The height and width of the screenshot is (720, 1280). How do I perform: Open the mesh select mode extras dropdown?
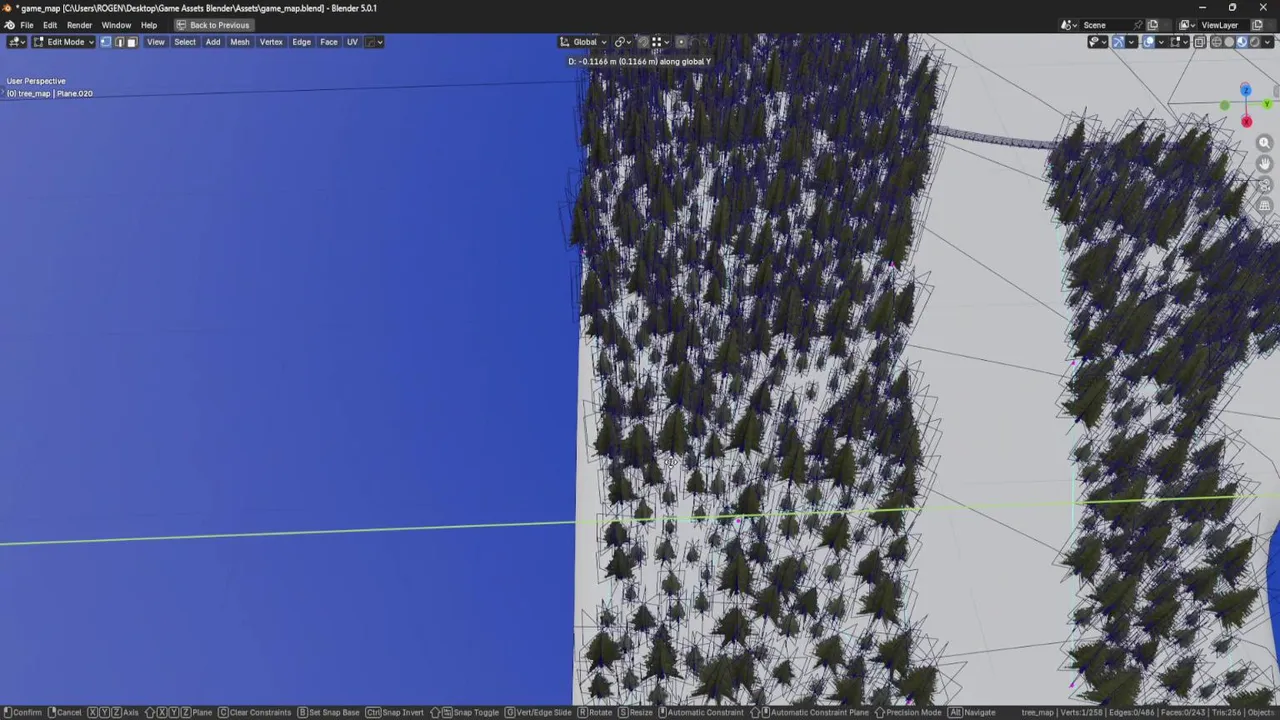click(374, 42)
